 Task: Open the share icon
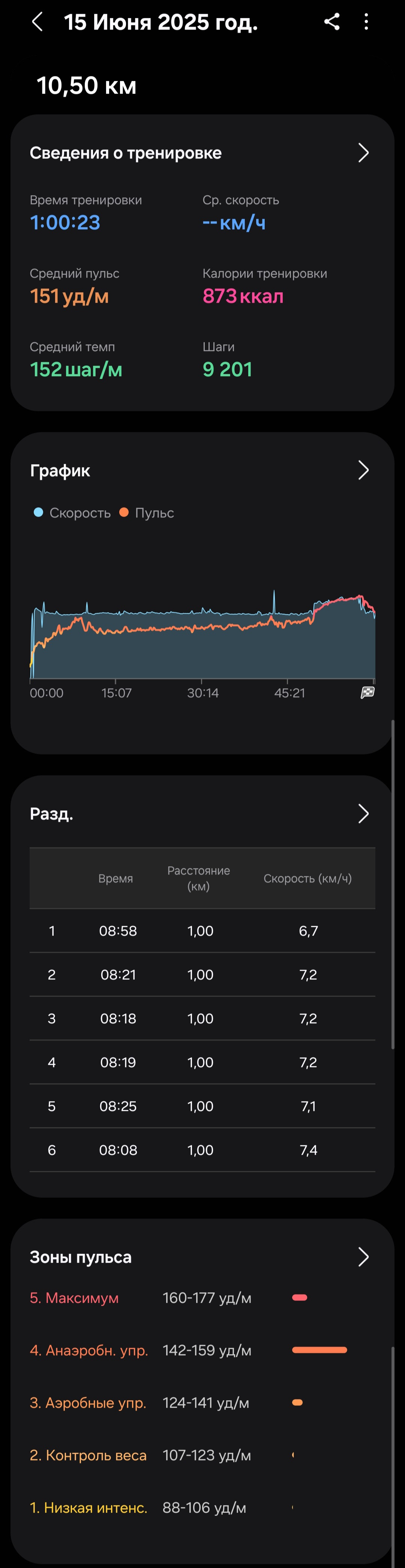[332, 22]
